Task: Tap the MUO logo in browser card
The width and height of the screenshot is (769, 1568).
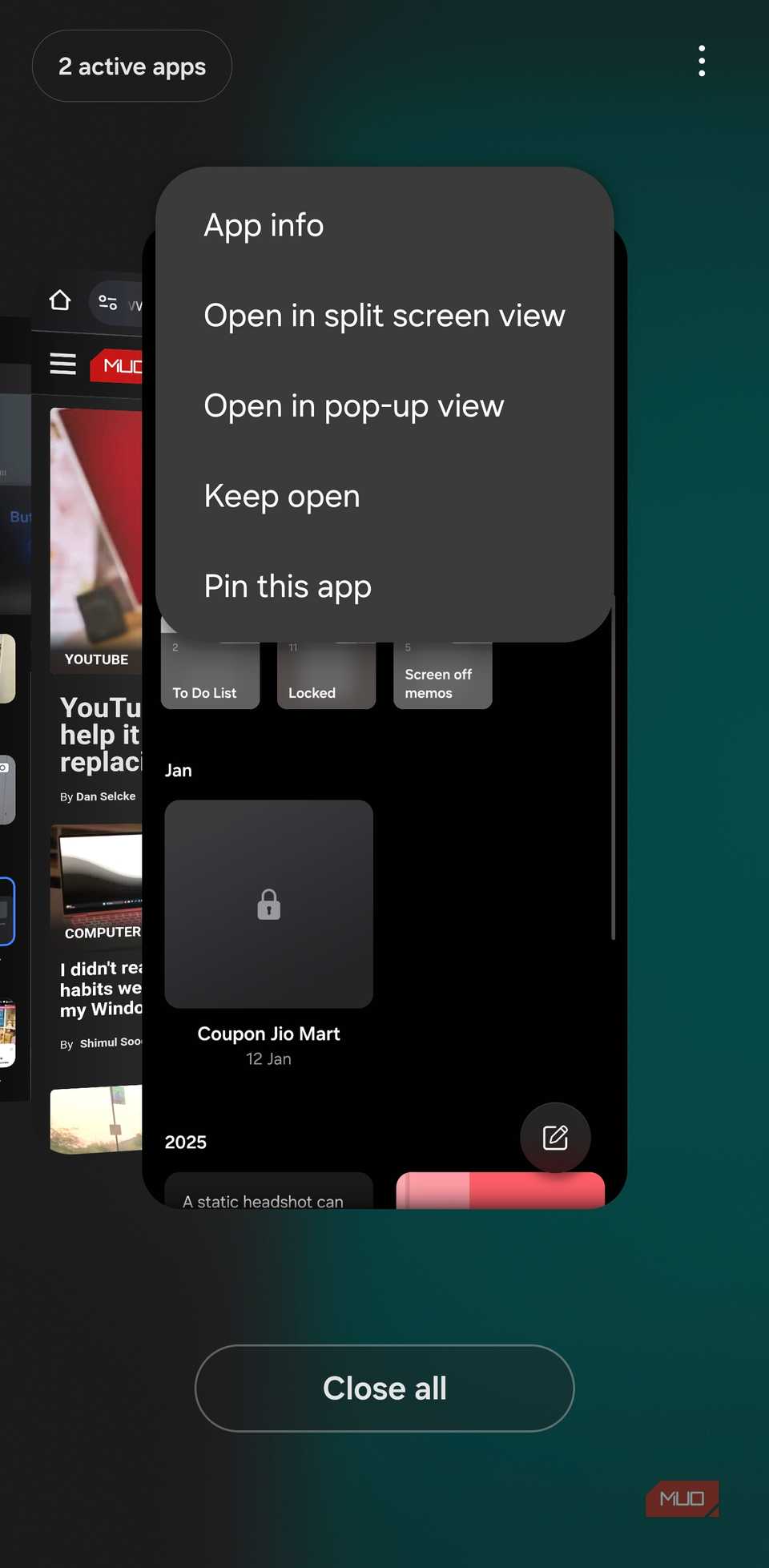Action: pyautogui.click(x=117, y=365)
